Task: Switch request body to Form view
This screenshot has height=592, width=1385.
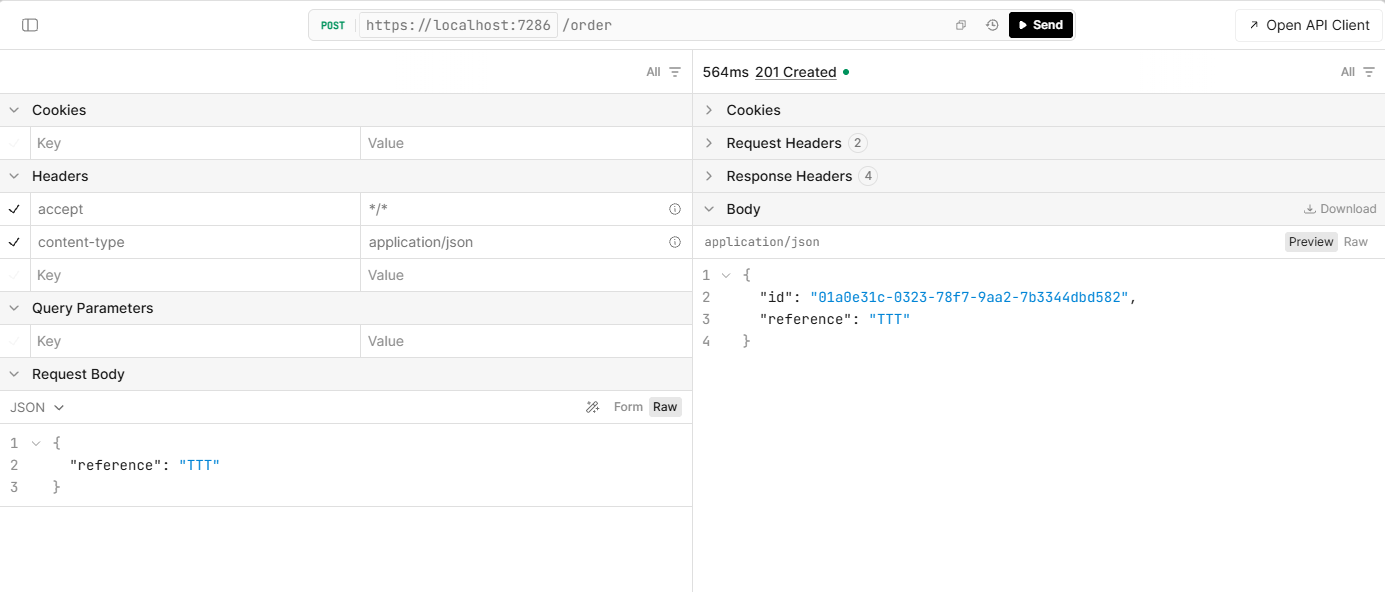Action: (x=628, y=407)
